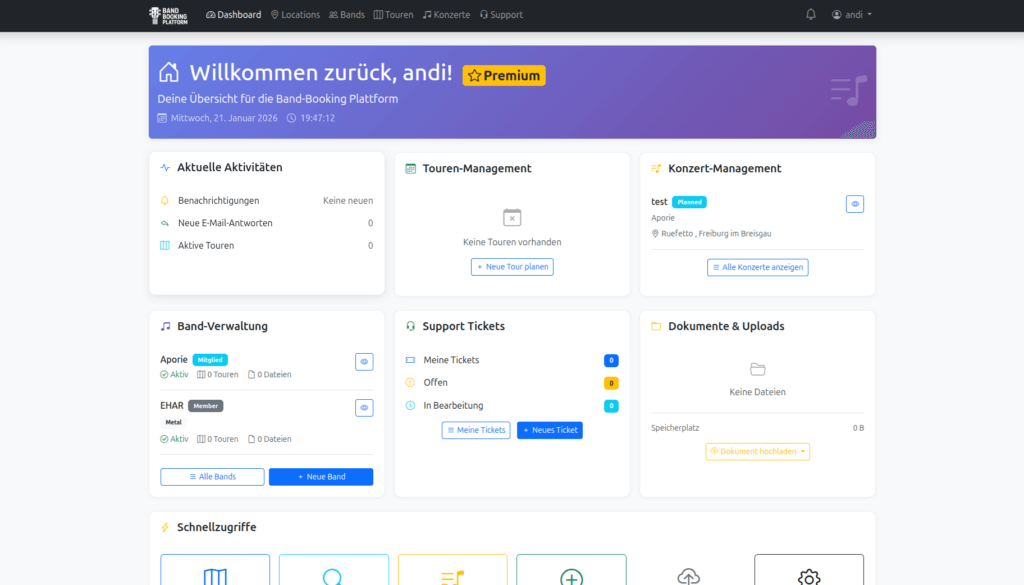Click the eye icon for Aporie band
The image size is (1024, 585).
[x=364, y=362]
